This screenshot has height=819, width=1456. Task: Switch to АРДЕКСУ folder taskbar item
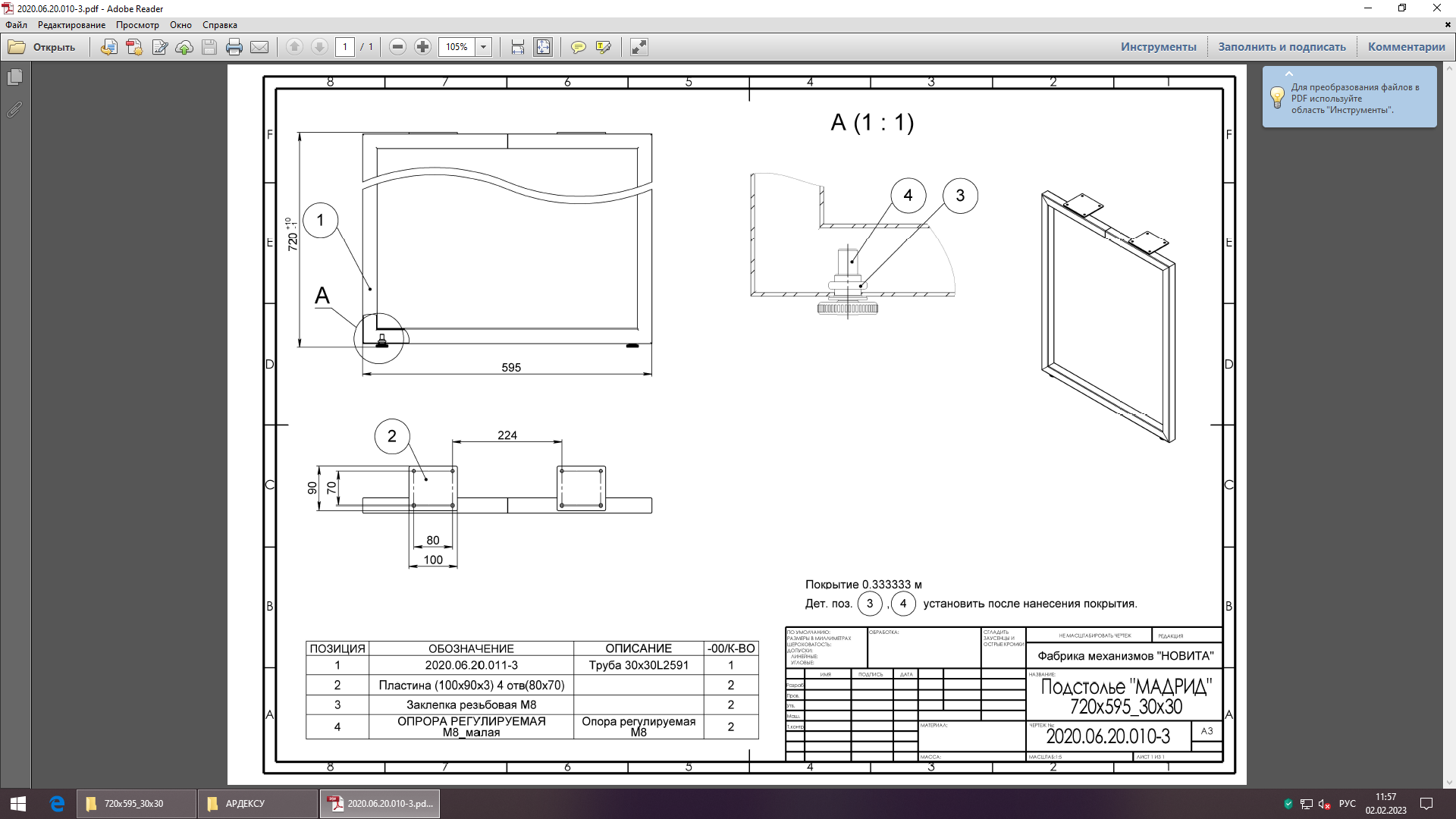pyautogui.click(x=258, y=804)
